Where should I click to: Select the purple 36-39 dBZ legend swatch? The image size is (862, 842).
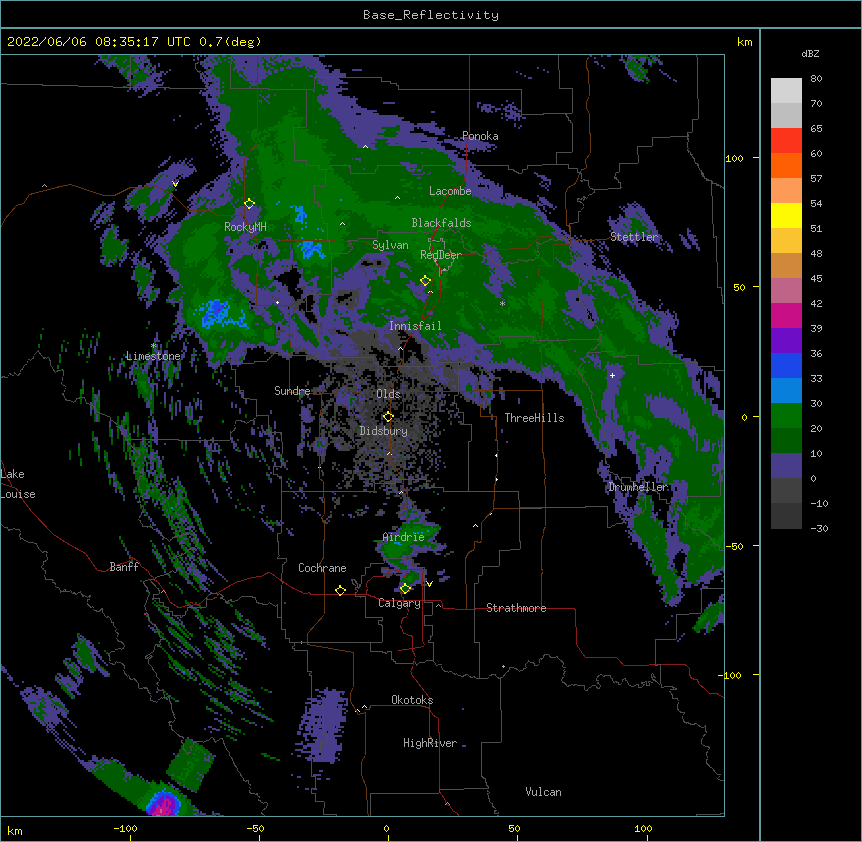[x=786, y=341]
